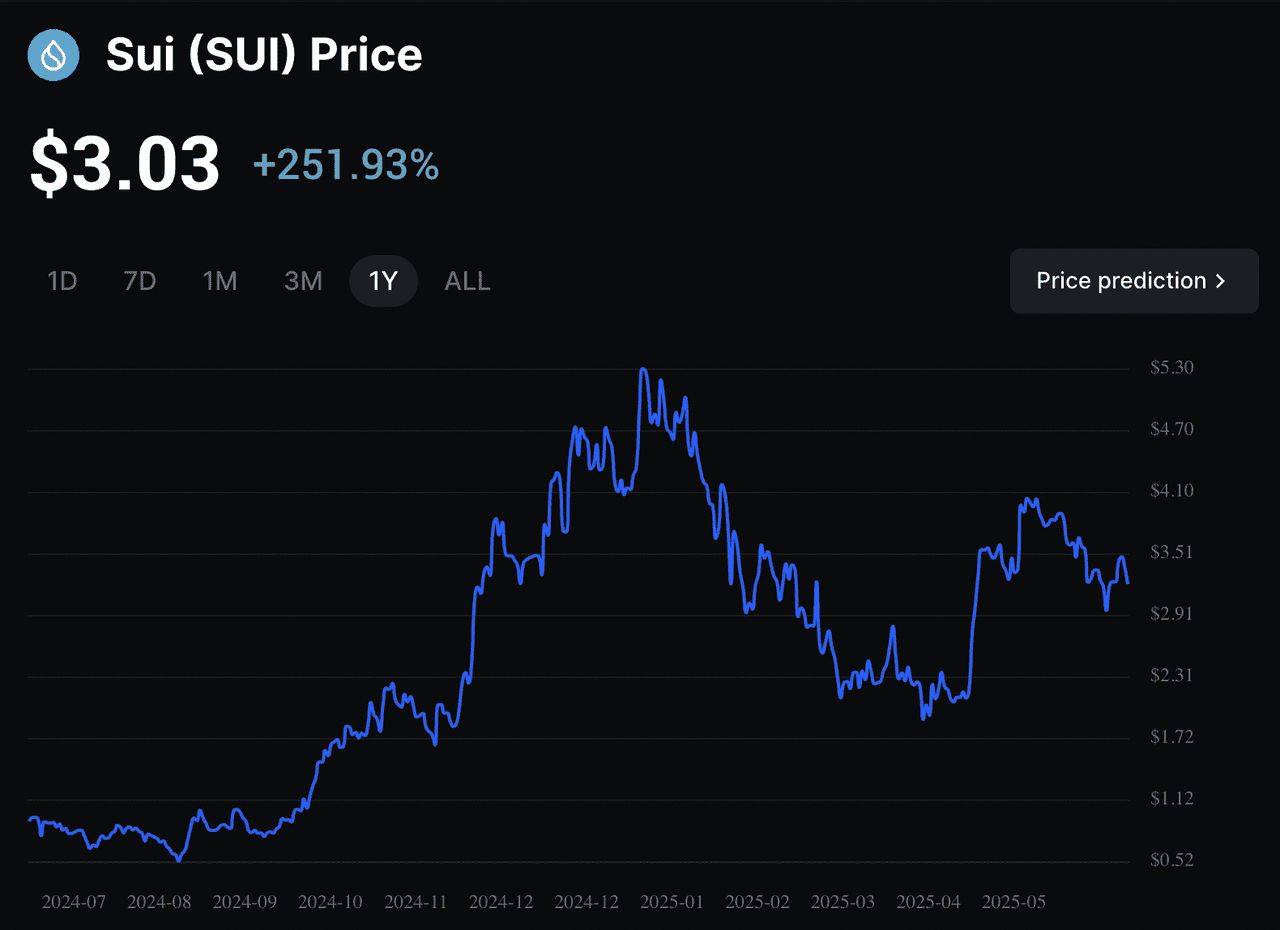
Task: Click the Sui water-drop logo icon
Action: tap(53, 55)
